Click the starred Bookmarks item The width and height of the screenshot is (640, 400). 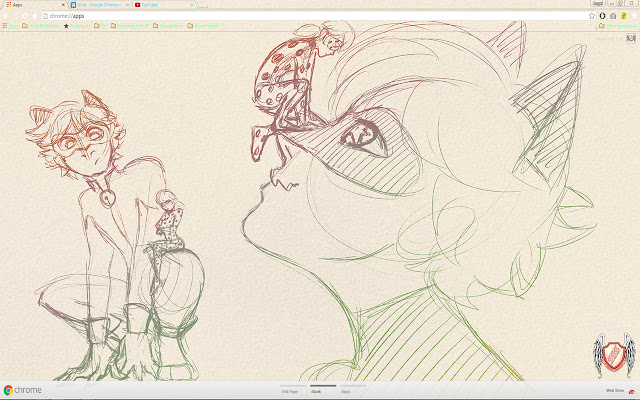[77, 26]
